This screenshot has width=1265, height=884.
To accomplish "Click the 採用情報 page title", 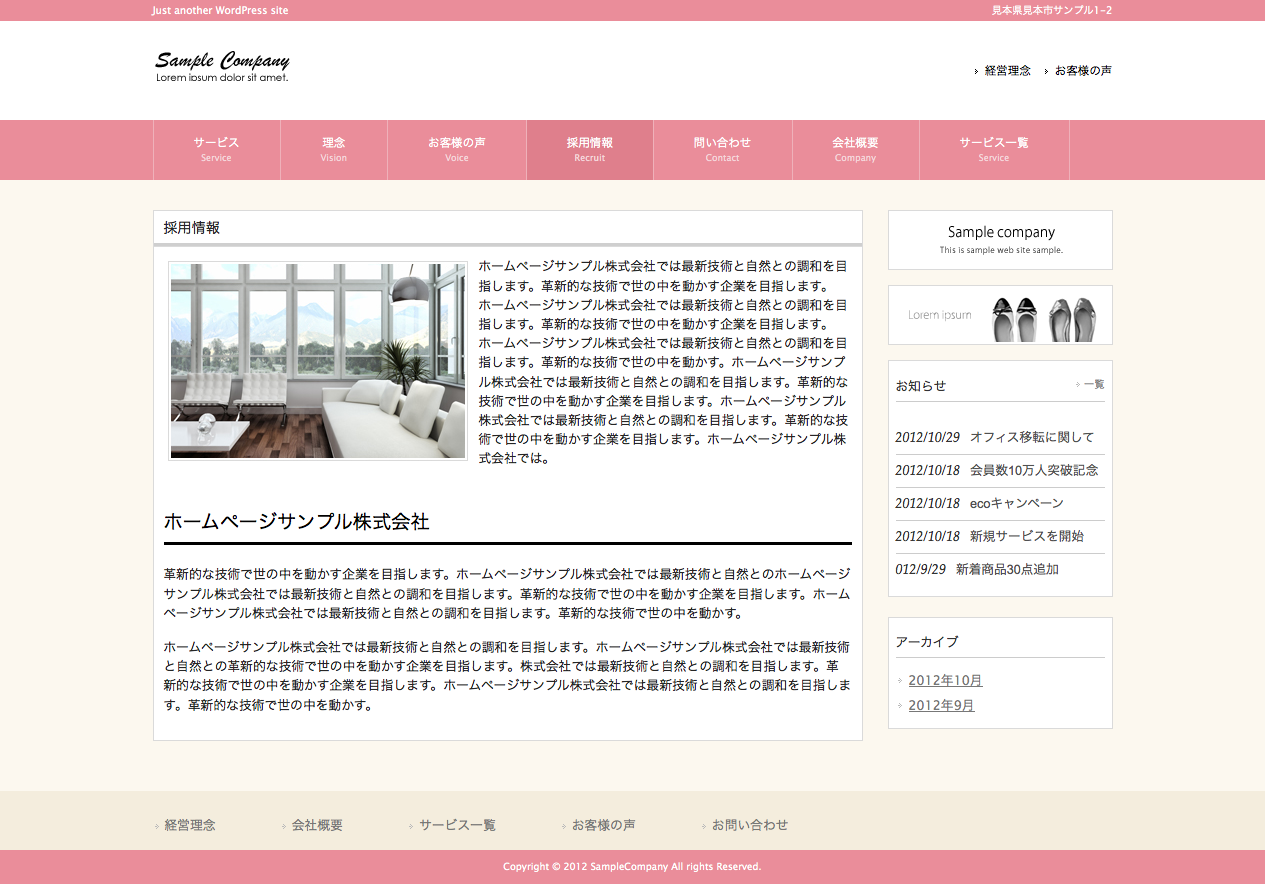I will tap(192, 228).
